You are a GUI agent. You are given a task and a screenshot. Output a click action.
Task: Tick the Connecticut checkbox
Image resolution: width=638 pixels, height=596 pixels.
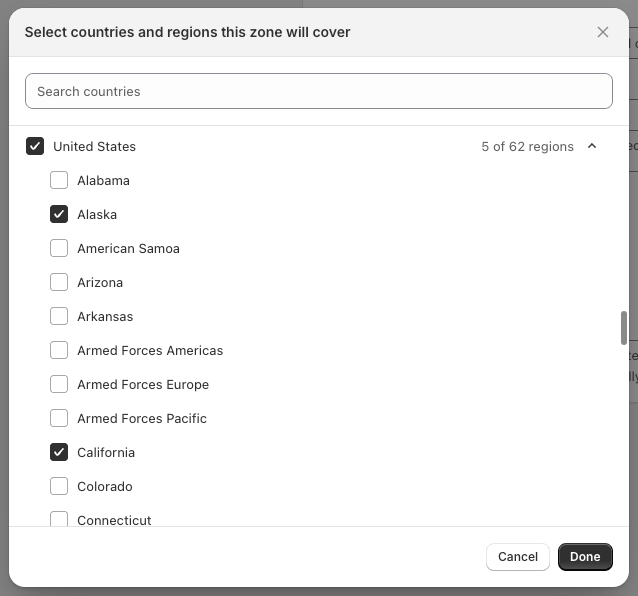[59, 519]
